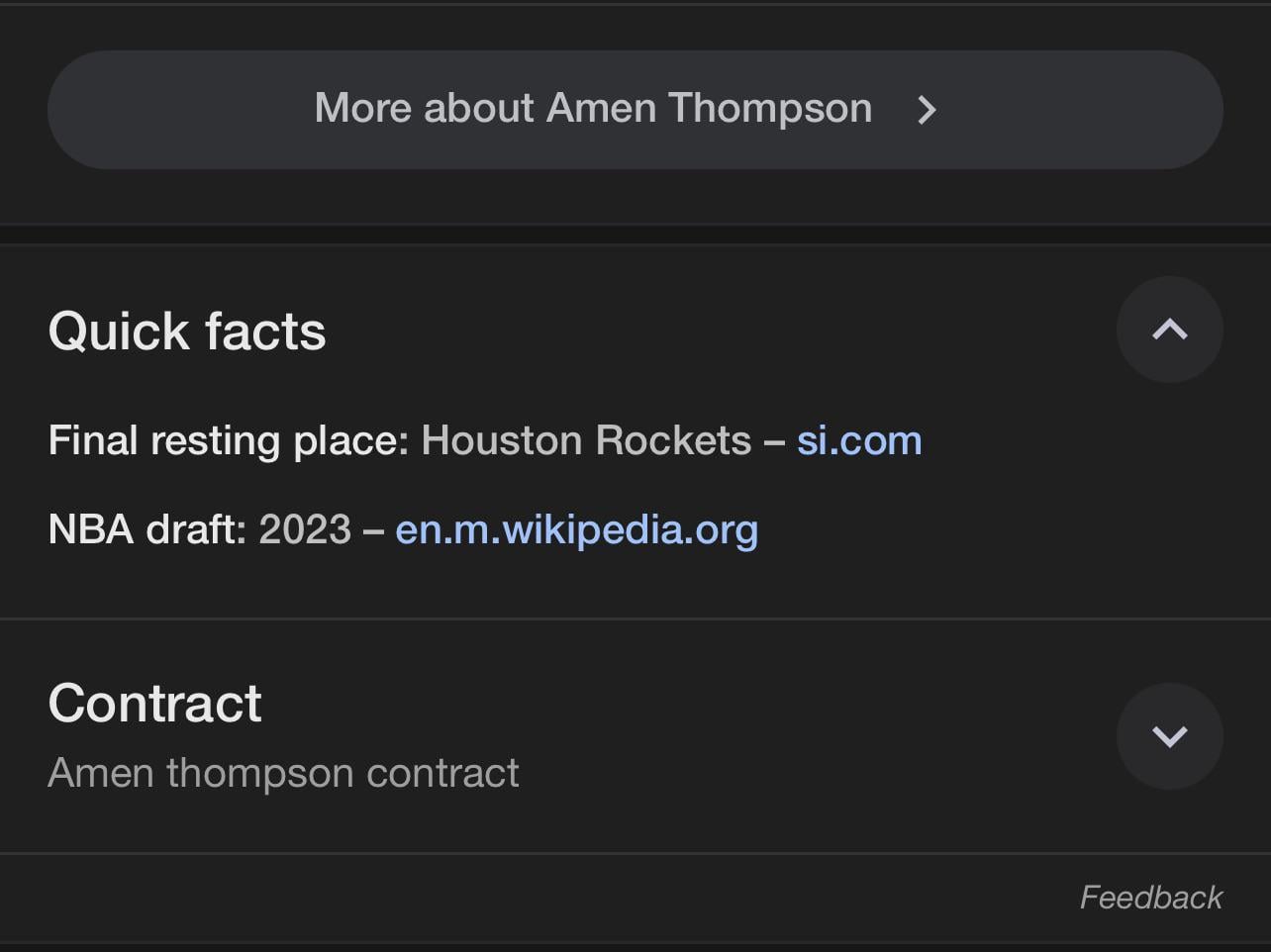The width and height of the screenshot is (1271, 952).
Task: Click the Quick facts heading
Action: [187, 331]
